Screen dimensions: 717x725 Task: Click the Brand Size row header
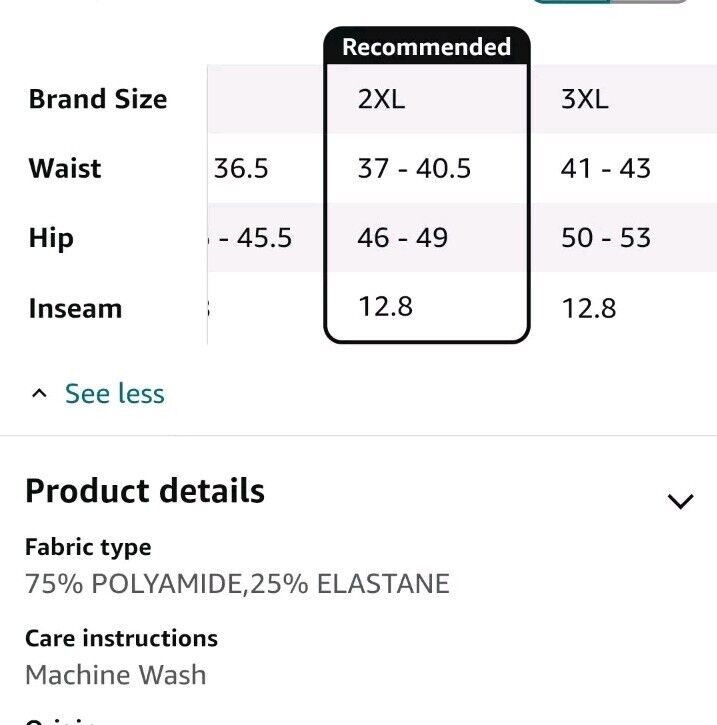(x=98, y=99)
